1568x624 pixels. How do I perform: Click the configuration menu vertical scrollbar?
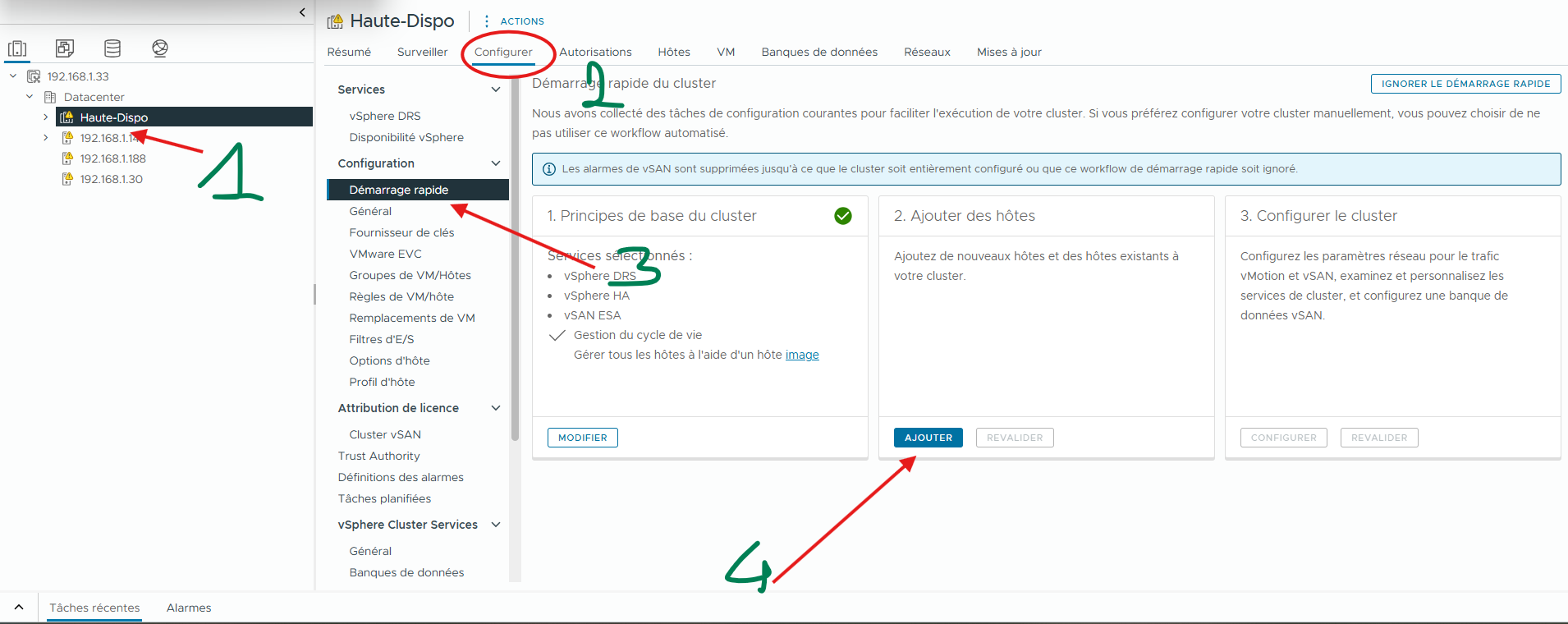(515, 259)
